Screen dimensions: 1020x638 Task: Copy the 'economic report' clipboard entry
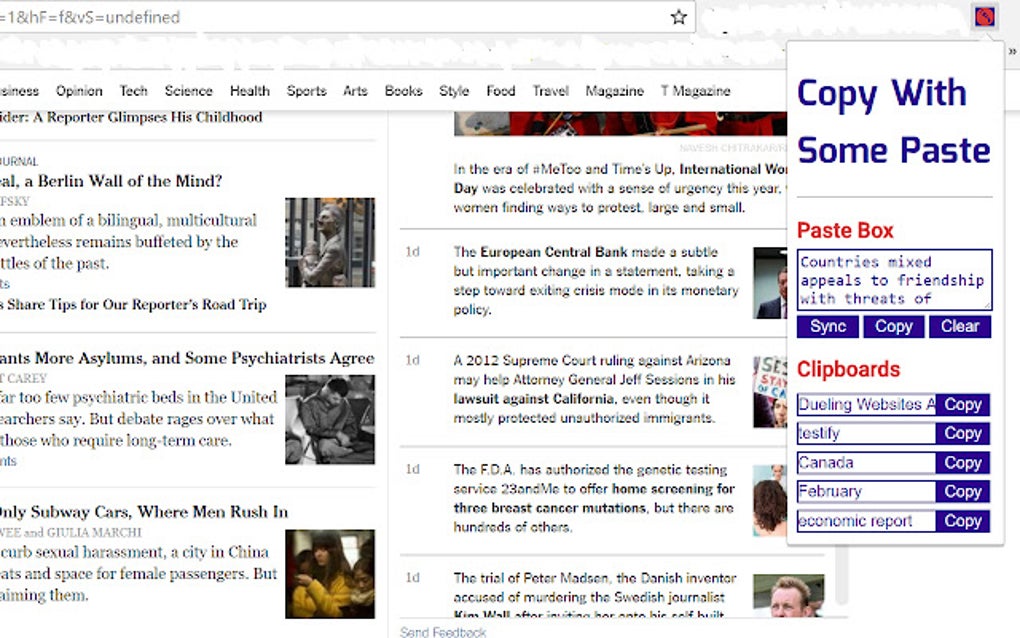[x=962, y=520]
